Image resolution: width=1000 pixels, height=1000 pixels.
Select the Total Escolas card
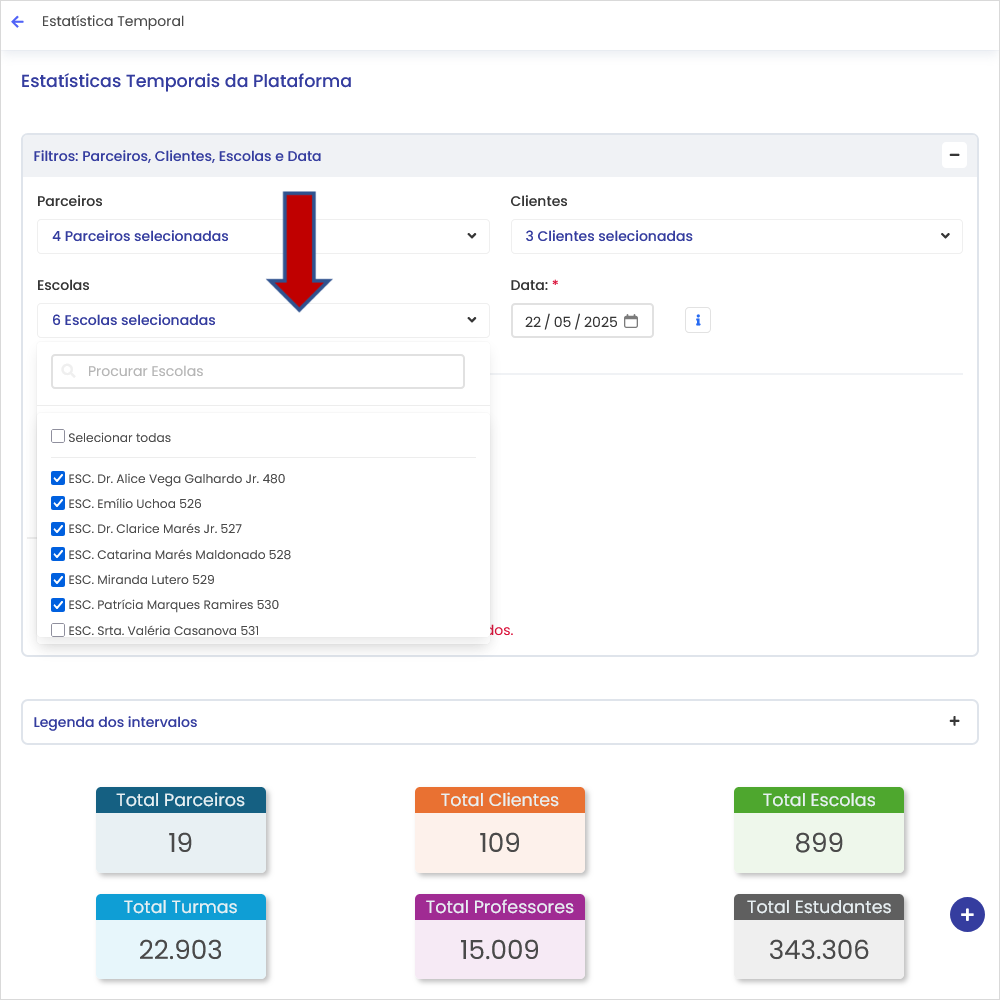pyautogui.click(x=819, y=830)
